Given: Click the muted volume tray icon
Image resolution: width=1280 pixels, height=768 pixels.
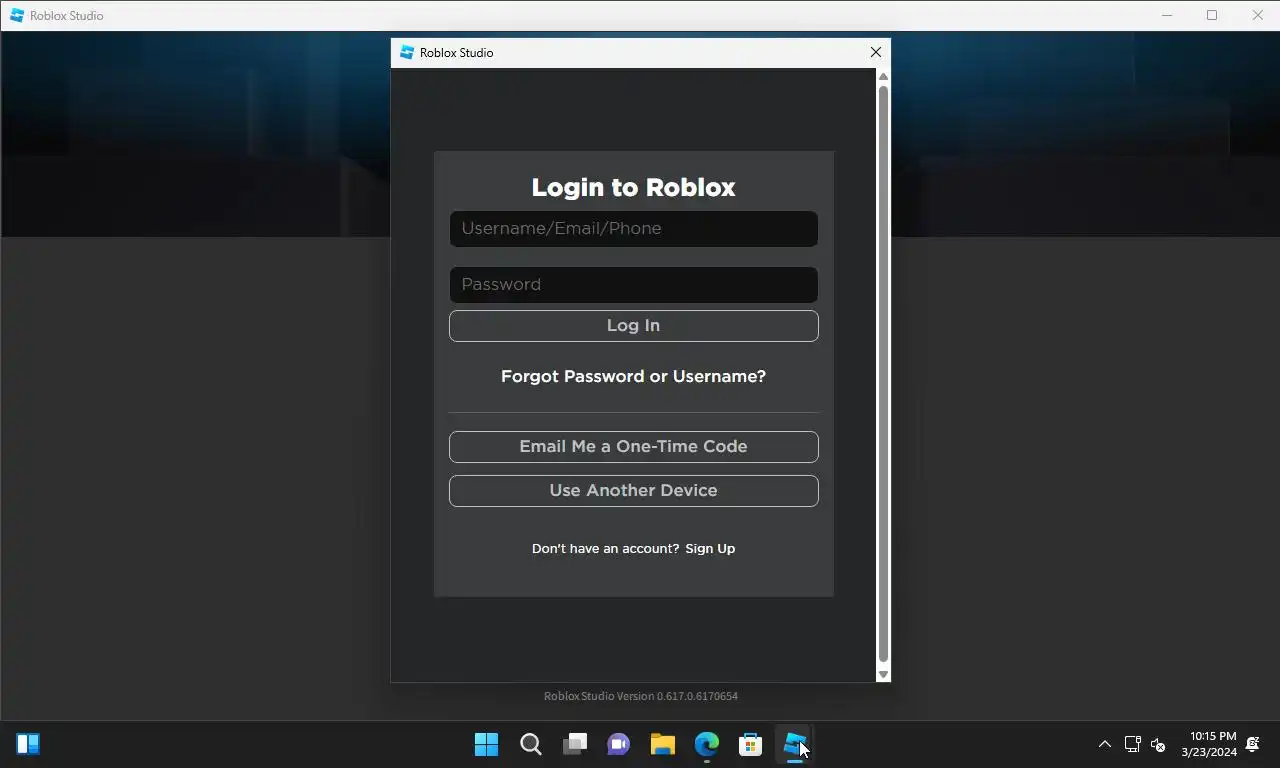Looking at the screenshot, I should pyautogui.click(x=1158, y=745).
